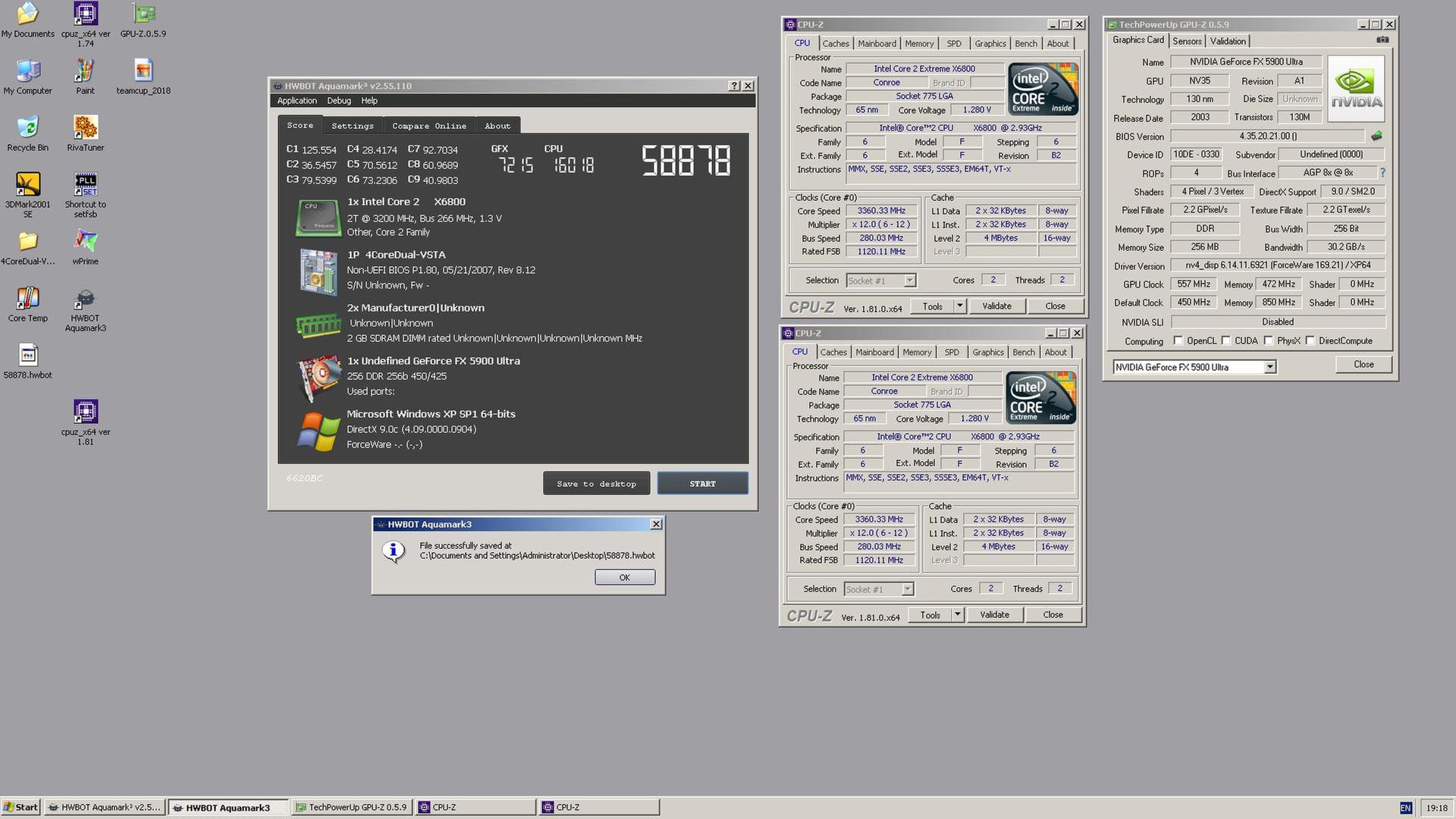
Task: Open the Validation tab in GPU-Z
Action: pyautogui.click(x=1227, y=41)
